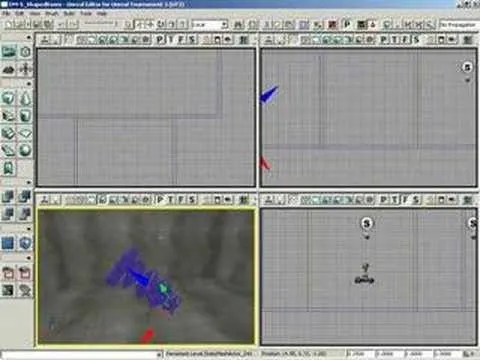Open the coordinate system dropdown in the main toolbar
Screen dimensions: 480x360
point(210,25)
